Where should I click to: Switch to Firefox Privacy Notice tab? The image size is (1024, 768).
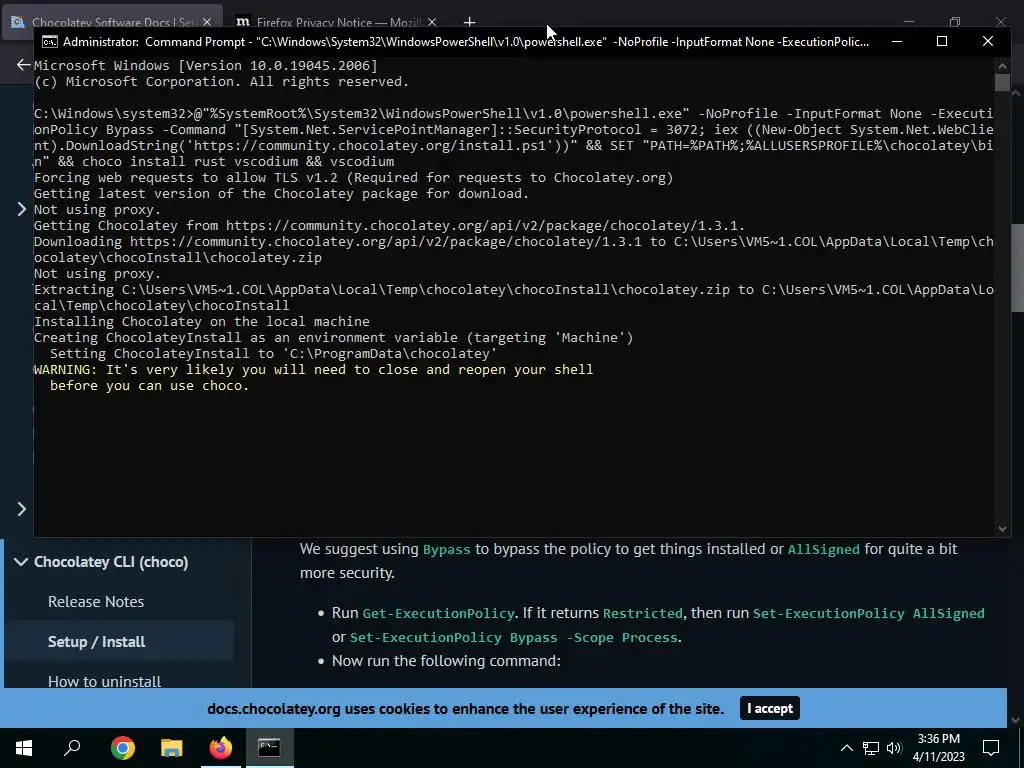(x=336, y=22)
